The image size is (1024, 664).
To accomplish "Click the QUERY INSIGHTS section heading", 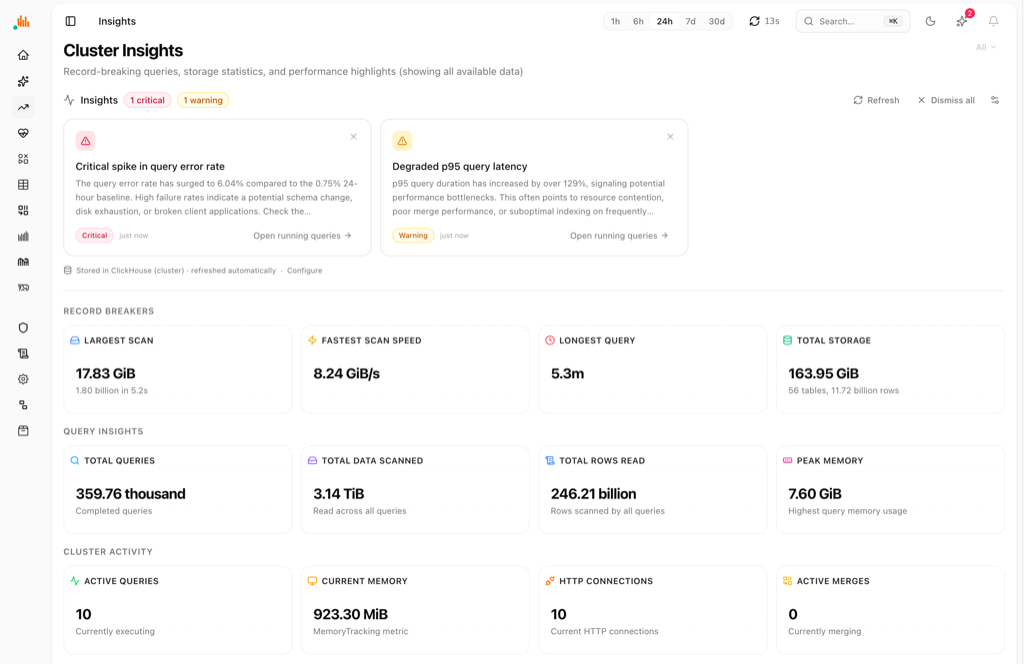I will coord(103,432).
